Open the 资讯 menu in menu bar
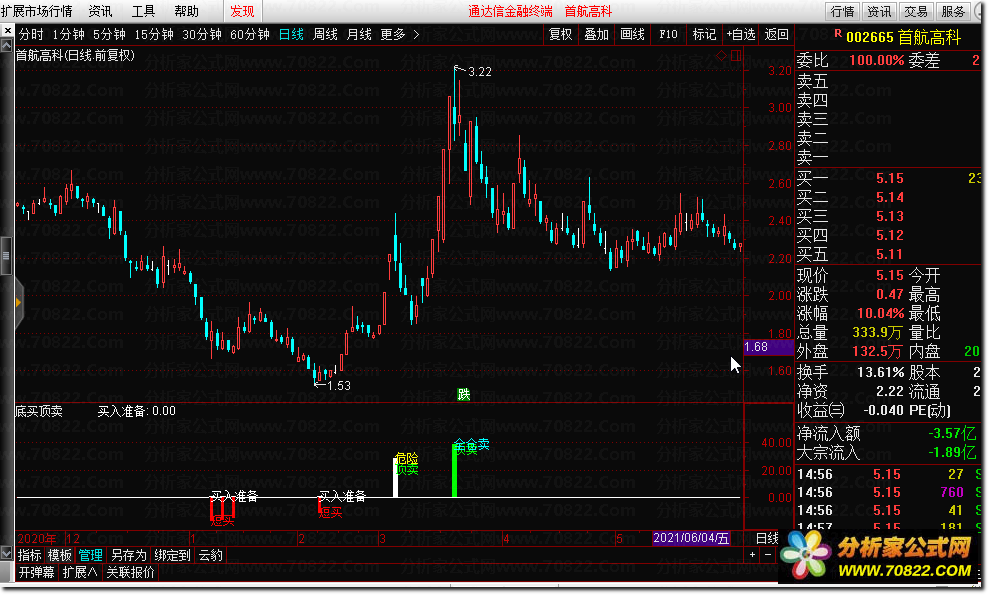This screenshot has height=595, width=990. click(100, 11)
